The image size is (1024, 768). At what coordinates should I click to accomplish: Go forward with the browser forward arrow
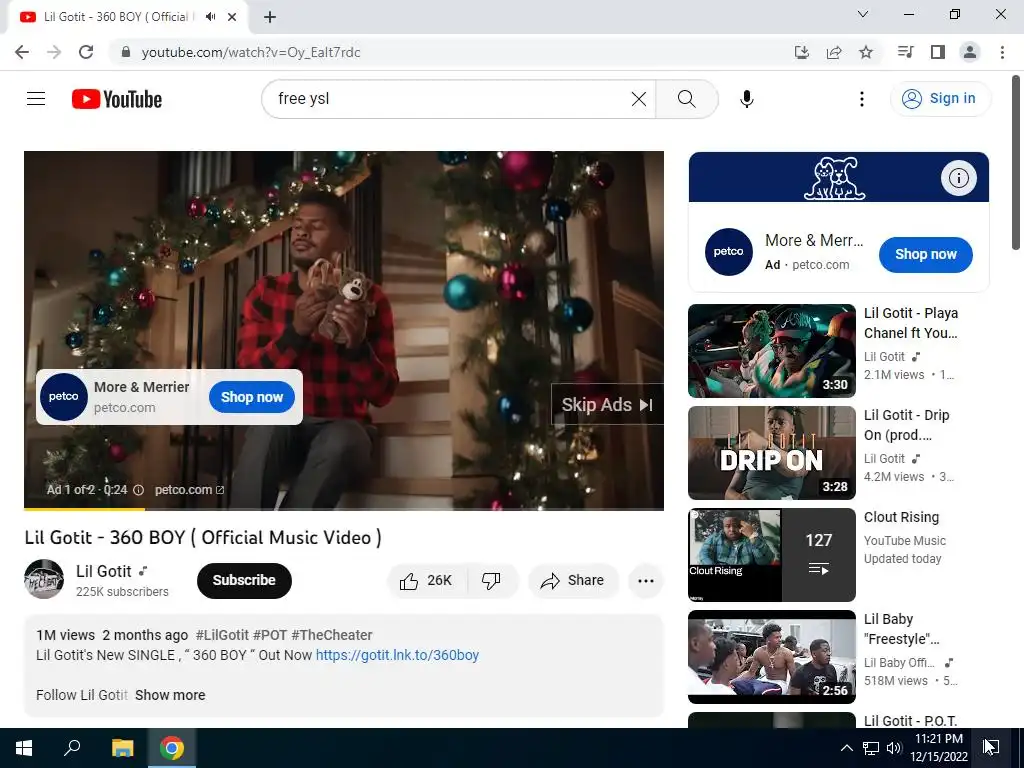(54, 52)
